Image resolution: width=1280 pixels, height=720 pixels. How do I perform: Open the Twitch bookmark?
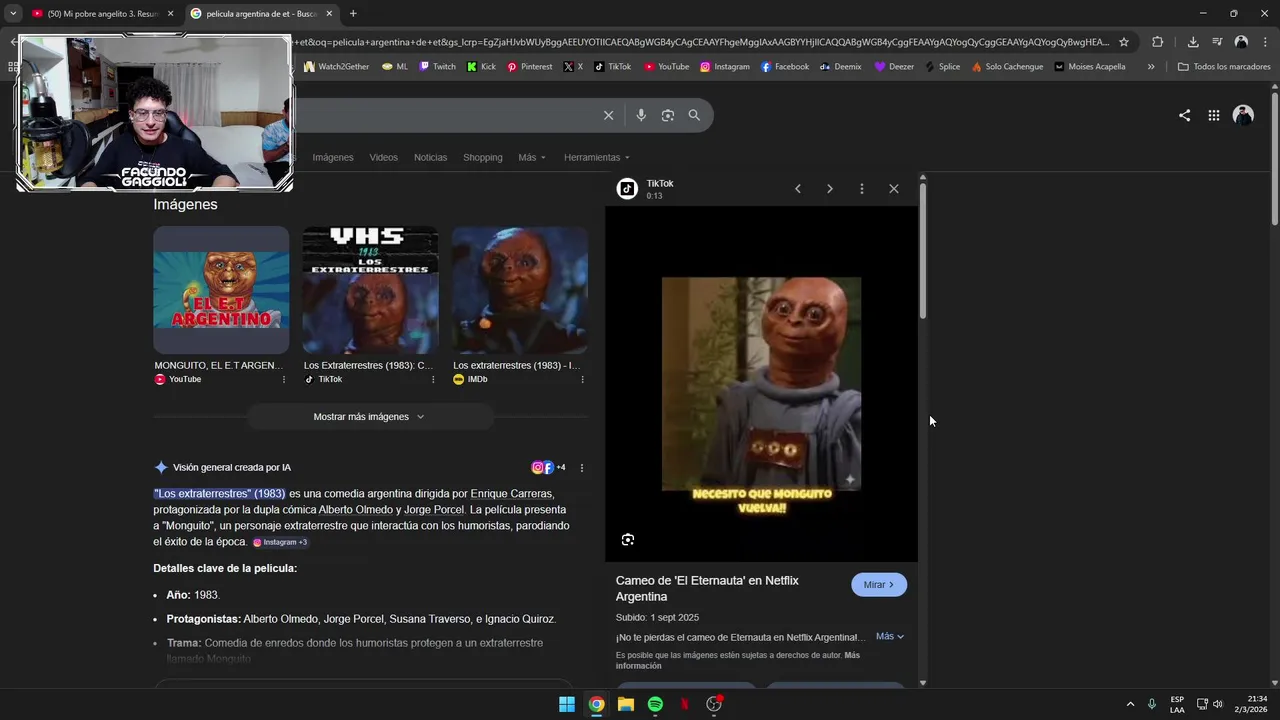coord(437,67)
